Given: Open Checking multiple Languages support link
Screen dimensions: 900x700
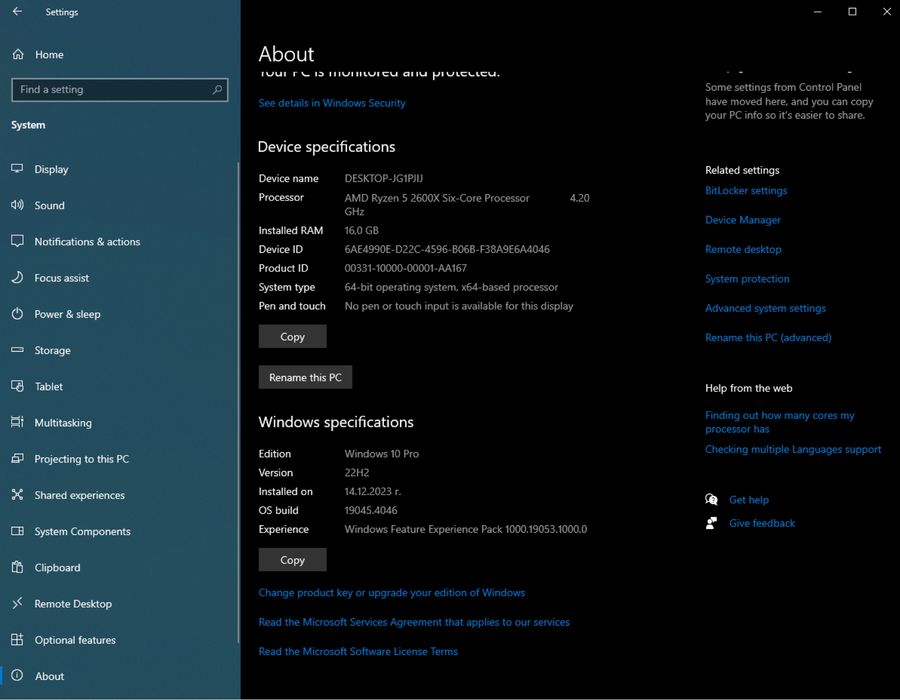Looking at the screenshot, I should pos(793,449).
